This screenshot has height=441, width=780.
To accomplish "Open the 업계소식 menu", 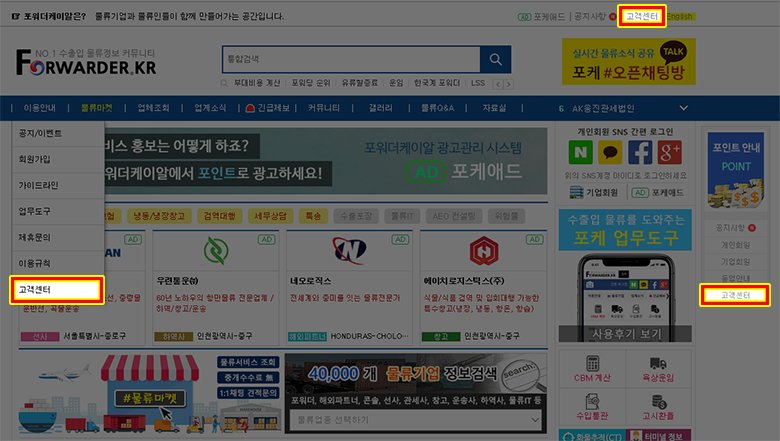I will pos(210,108).
